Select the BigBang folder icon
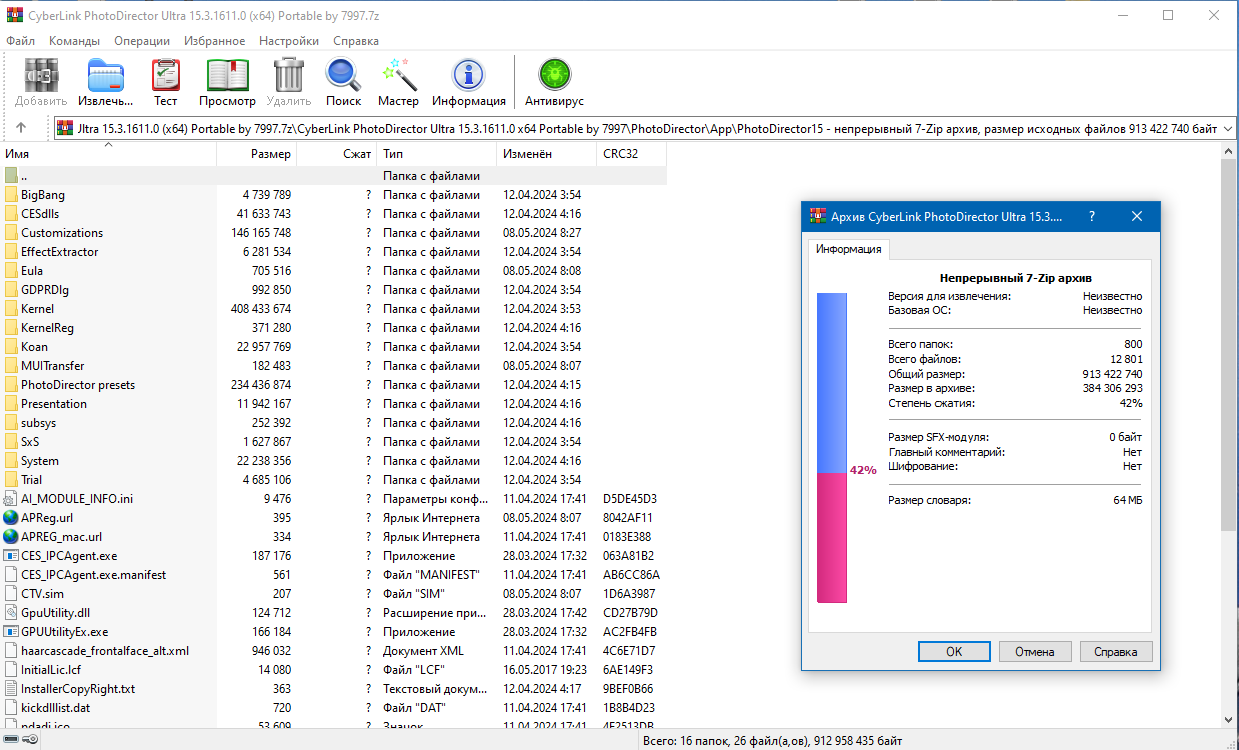Image resolution: width=1239 pixels, height=750 pixels. coord(11,195)
